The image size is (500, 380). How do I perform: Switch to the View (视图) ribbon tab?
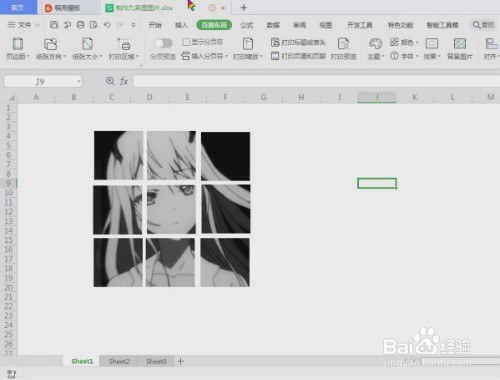pyautogui.click(x=326, y=25)
